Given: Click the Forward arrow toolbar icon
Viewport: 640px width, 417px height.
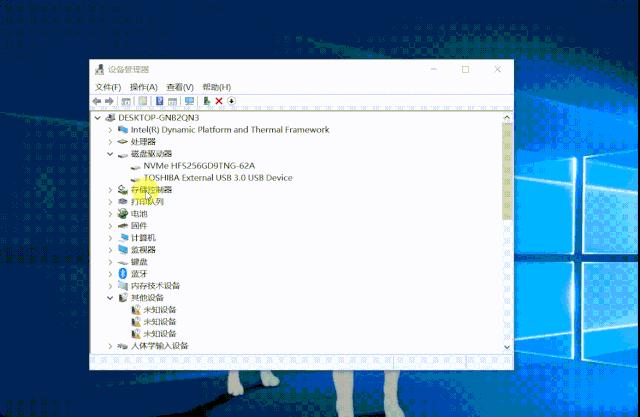Looking at the screenshot, I should [109, 101].
